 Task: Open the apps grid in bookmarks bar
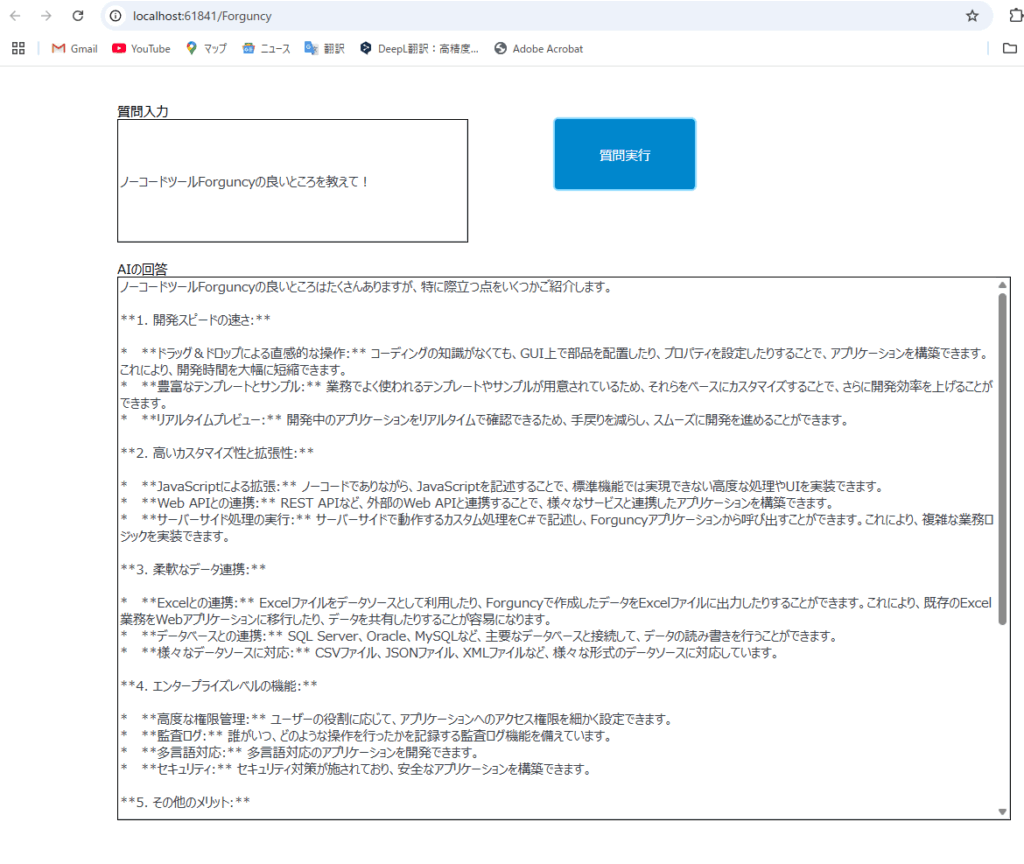18,48
